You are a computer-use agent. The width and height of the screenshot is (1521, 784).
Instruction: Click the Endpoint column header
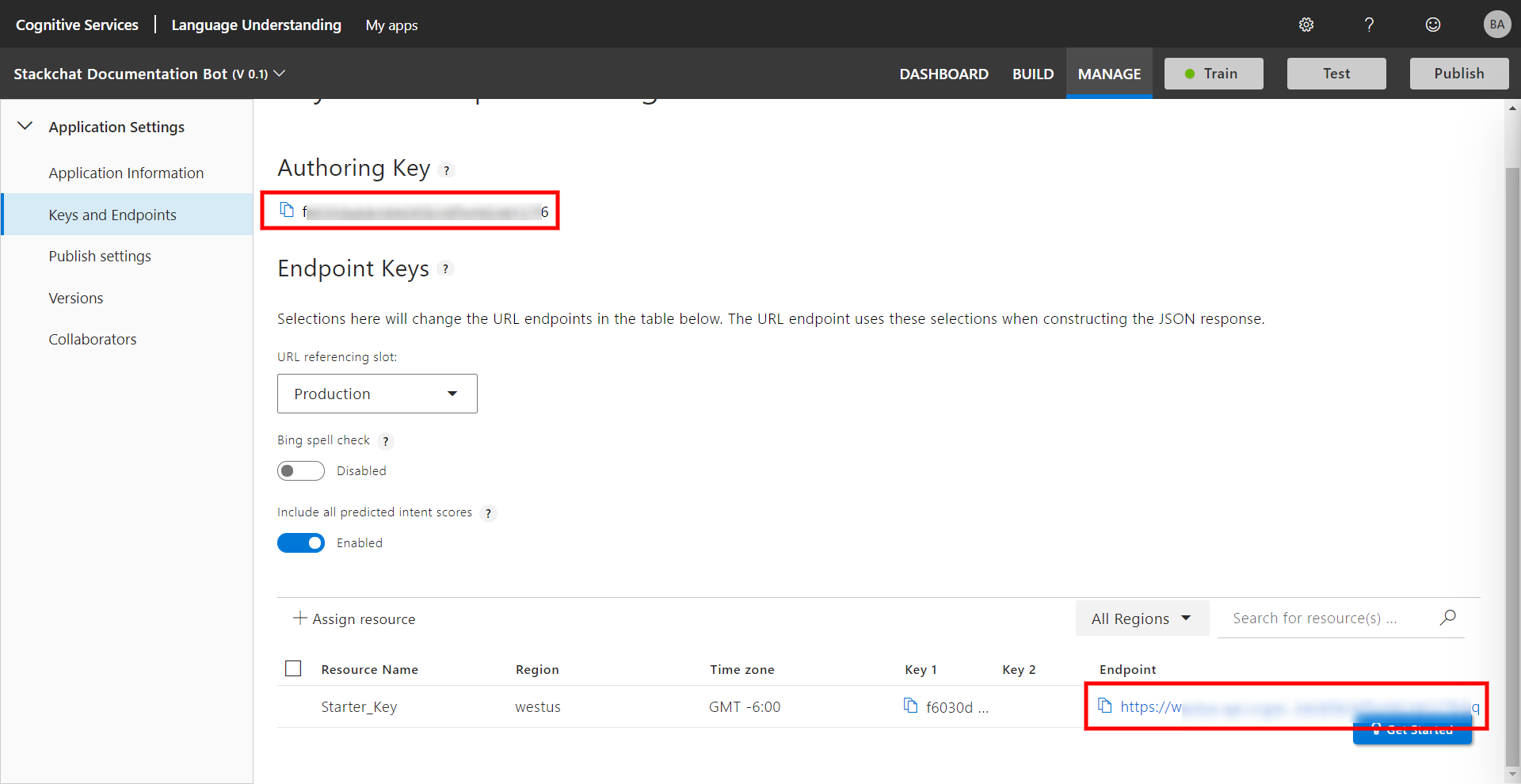coord(1127,669)
